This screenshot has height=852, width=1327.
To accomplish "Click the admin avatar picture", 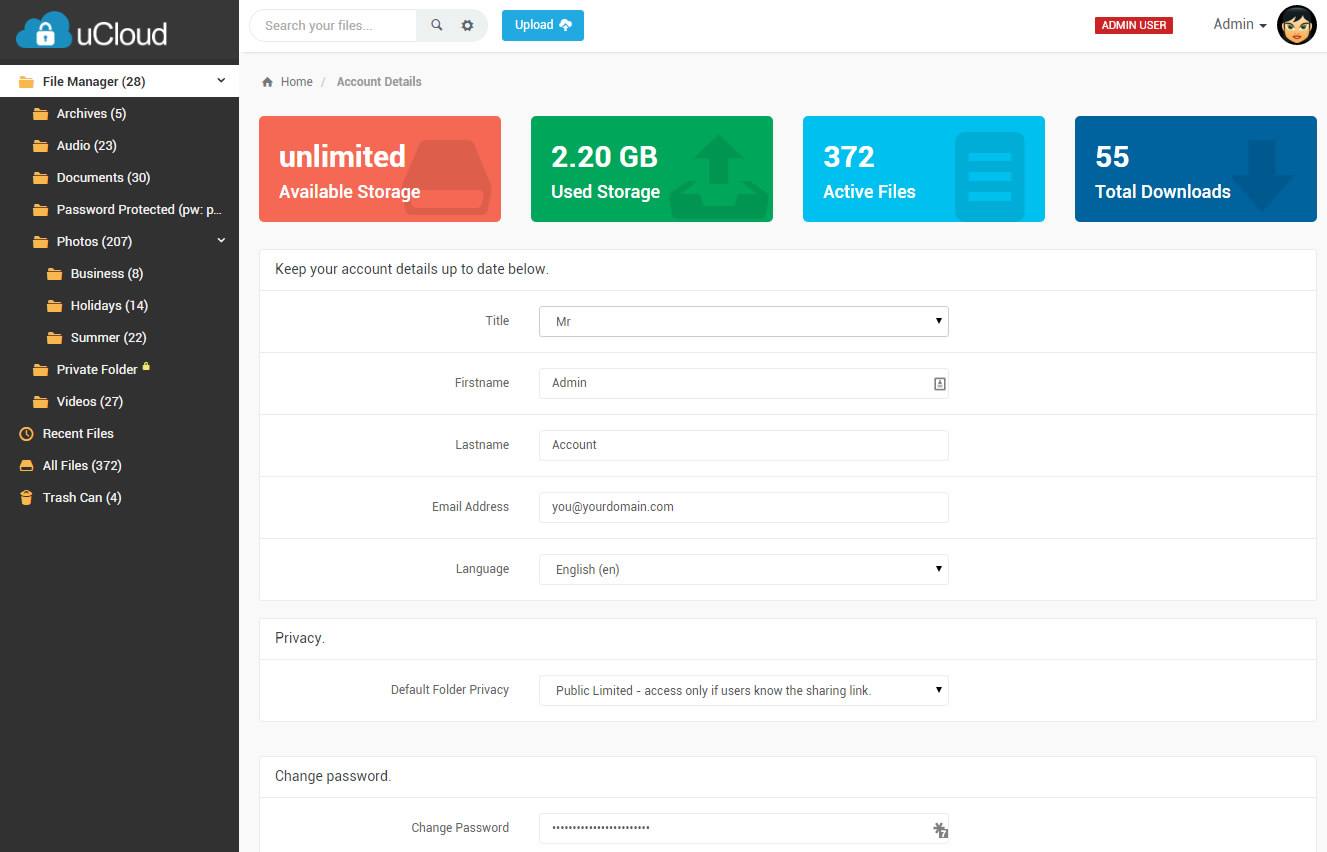I will click(1296, 25).
